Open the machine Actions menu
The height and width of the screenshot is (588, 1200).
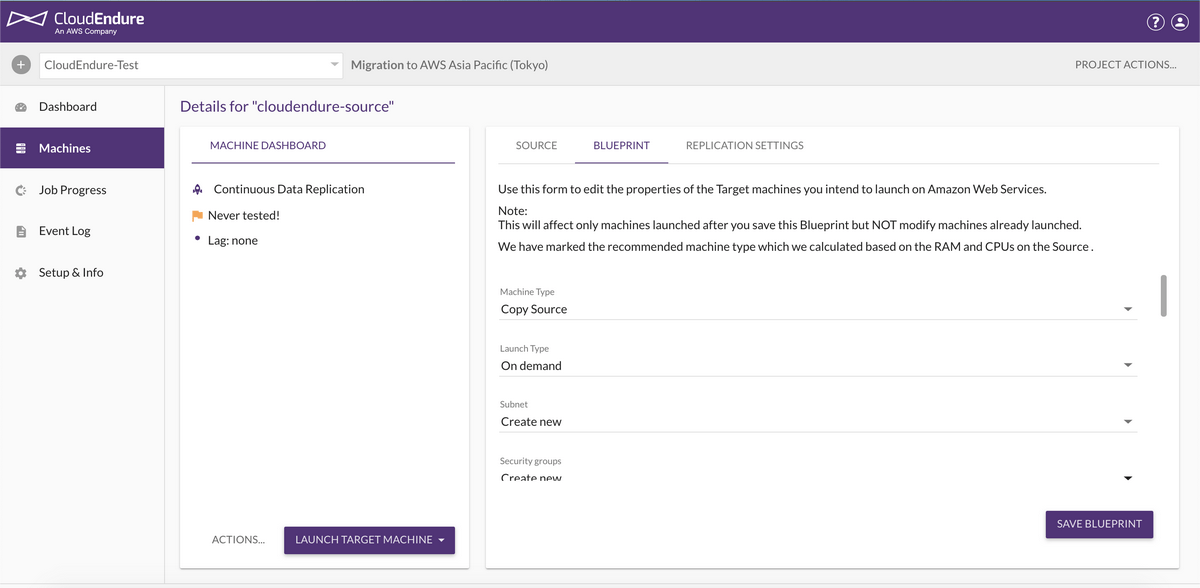click(x=238, y=540)
